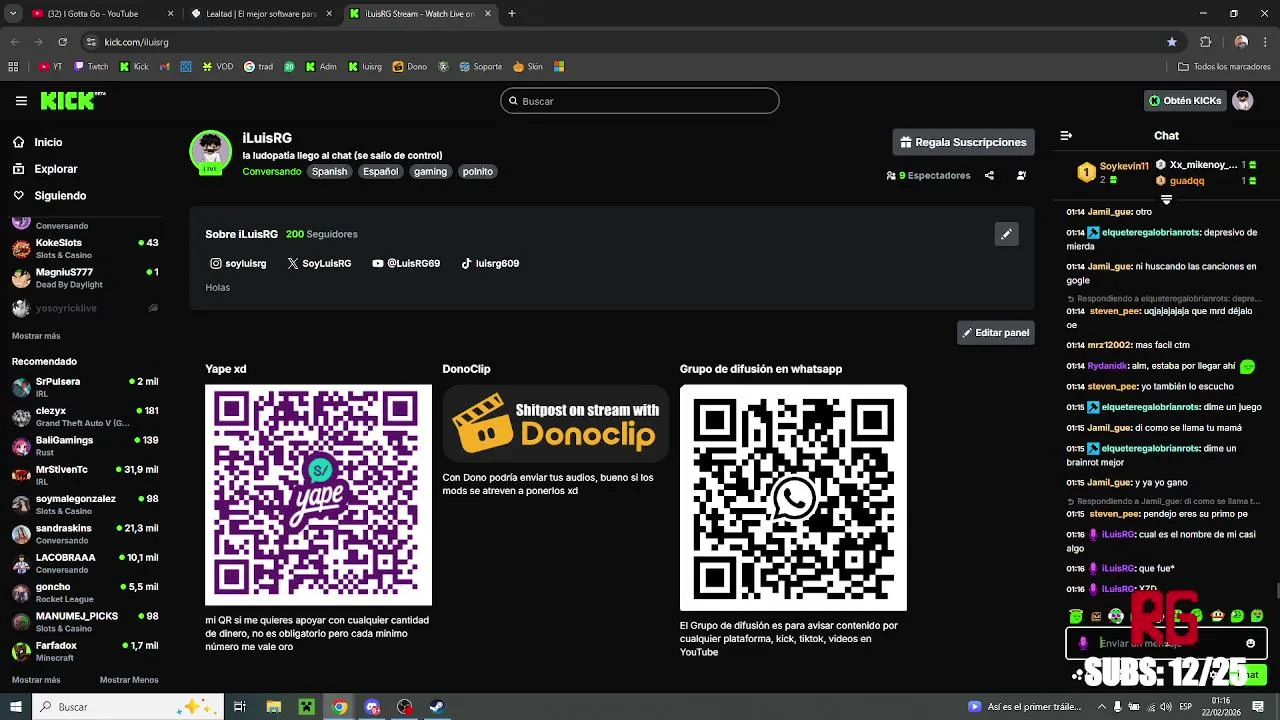
Task: Open Farfadox recommended channel
Action: (x=85, y=651)
